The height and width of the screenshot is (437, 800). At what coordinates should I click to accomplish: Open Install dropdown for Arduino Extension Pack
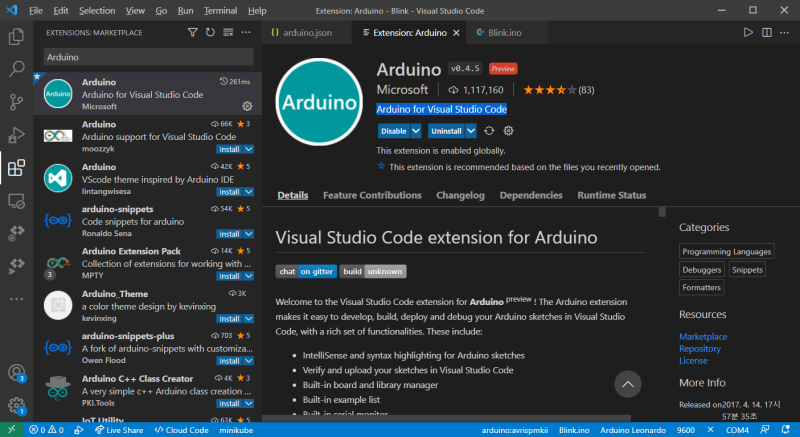pyautogui.click(x=248, y=276)
